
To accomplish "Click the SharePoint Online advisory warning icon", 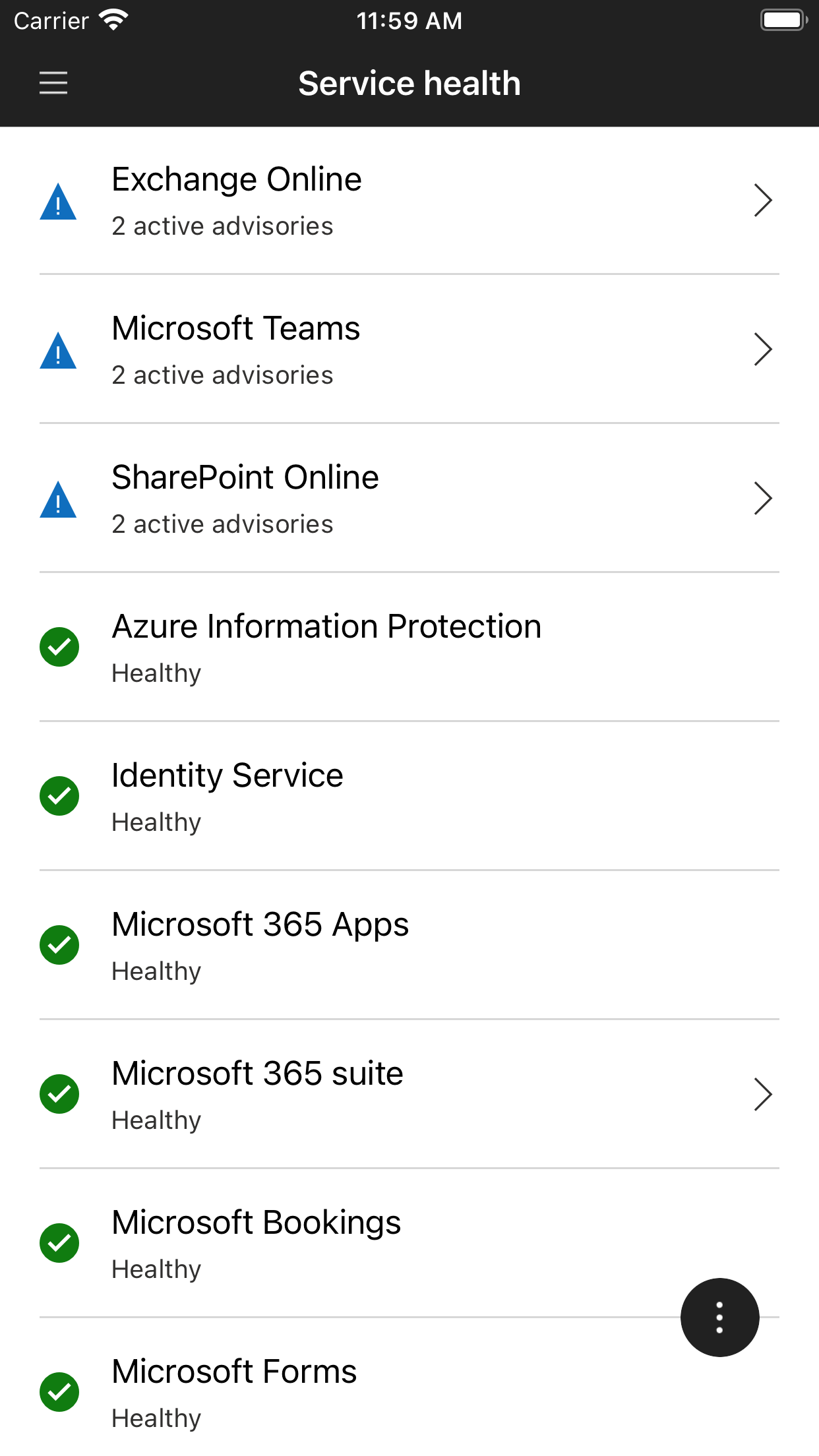I will pyautogui.click(x=58, y=500).
